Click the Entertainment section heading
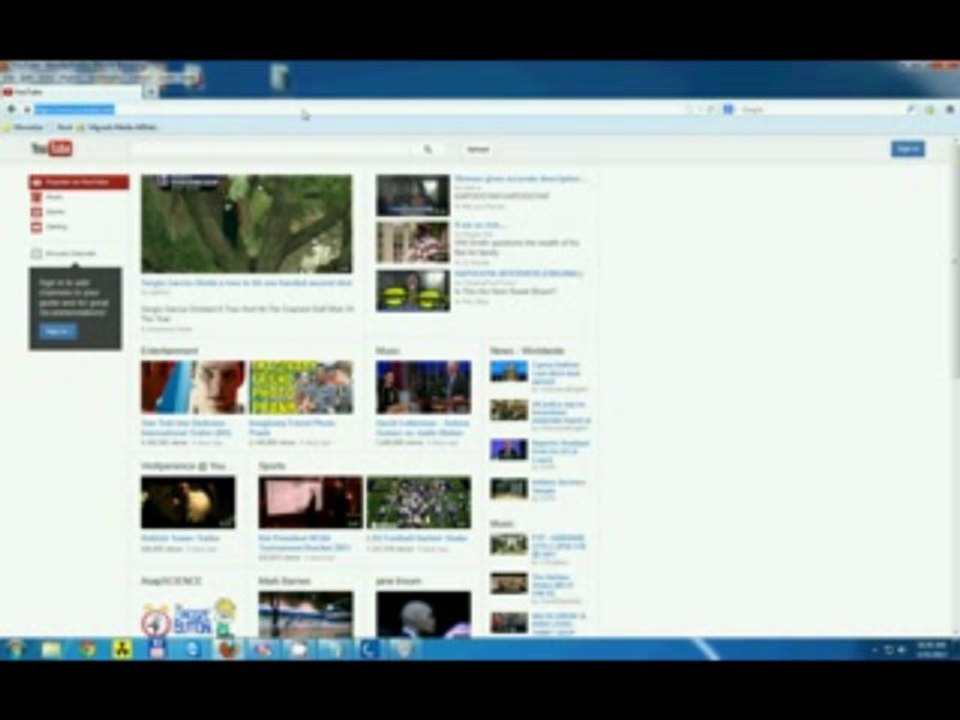Image resolution: width=960 pixels, height=720 pixels. 170,351
